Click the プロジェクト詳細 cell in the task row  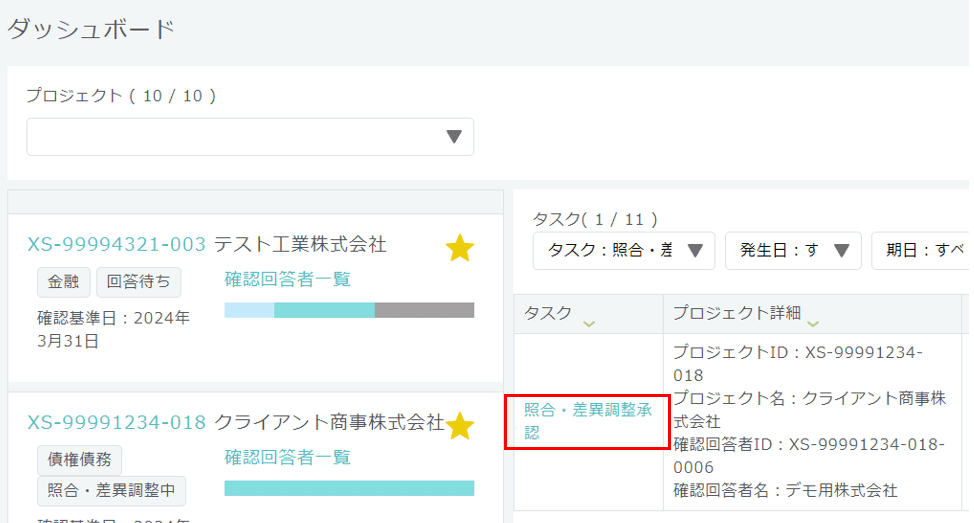(810, 421)
